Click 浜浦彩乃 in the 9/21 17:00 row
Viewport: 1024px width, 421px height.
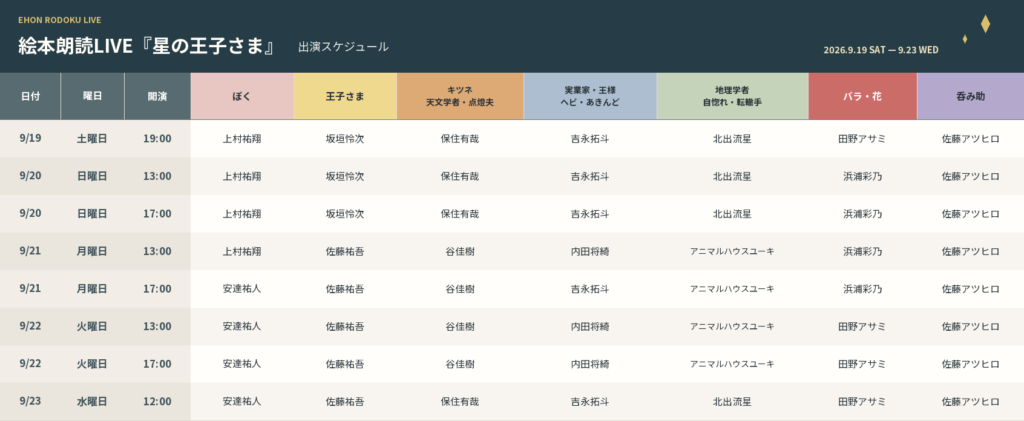863,288
